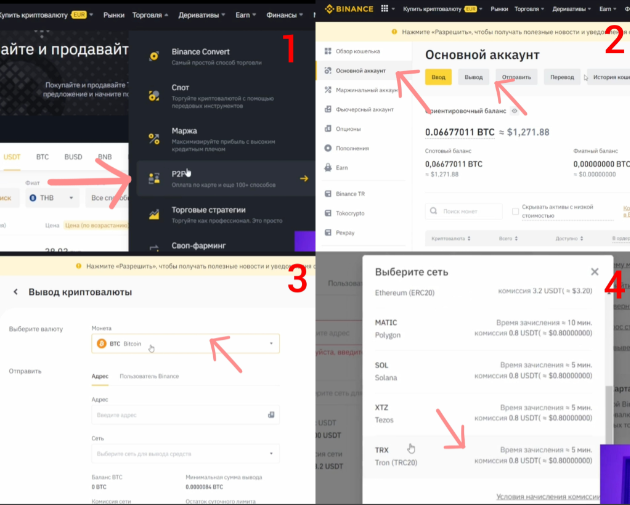Image resolution: width=630 pixels, height=505 pixels.
Task: Click Купить криптовалюту EUR in wallet page header
Action: pos(442,9)
